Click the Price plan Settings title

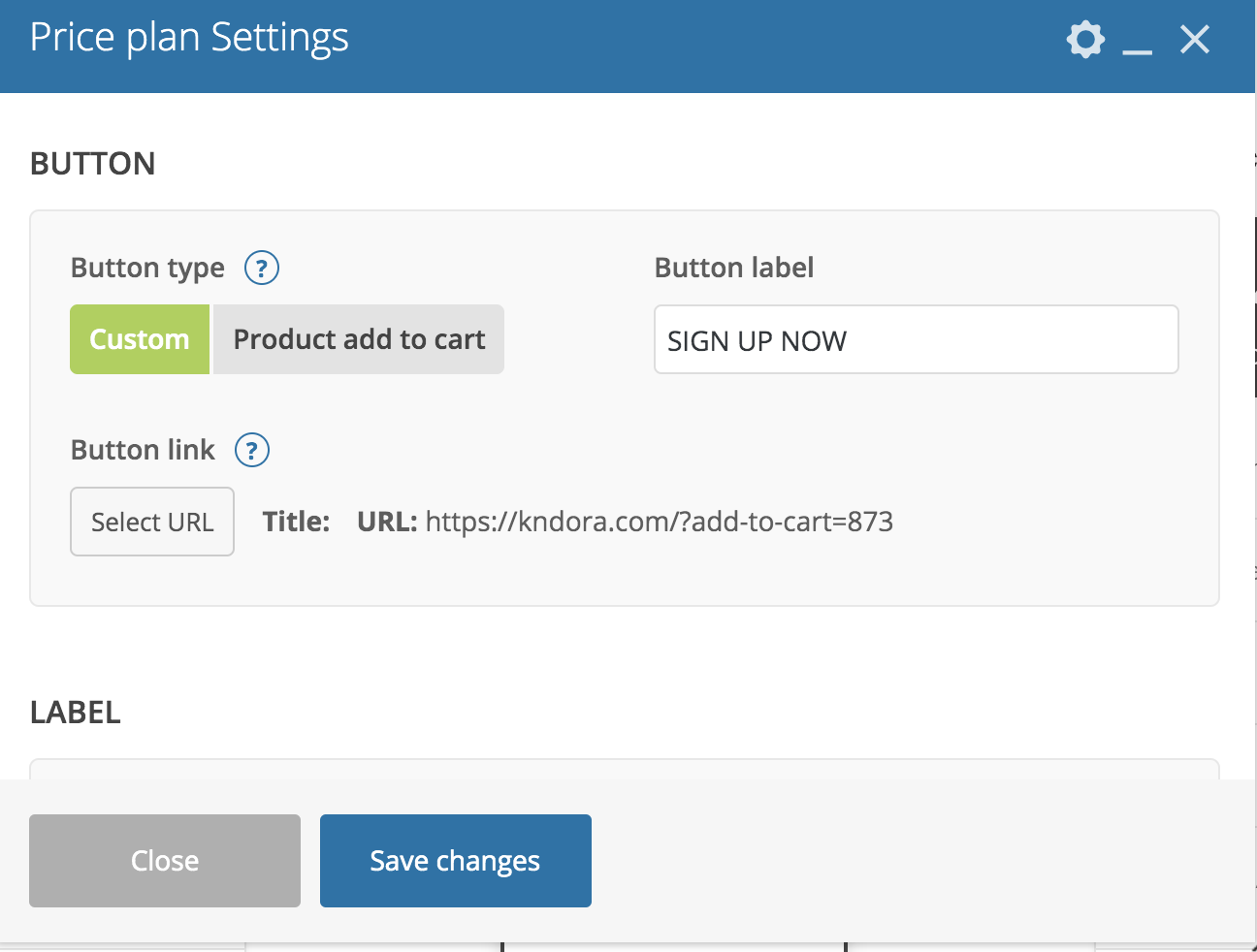click(x=189, y=39)
